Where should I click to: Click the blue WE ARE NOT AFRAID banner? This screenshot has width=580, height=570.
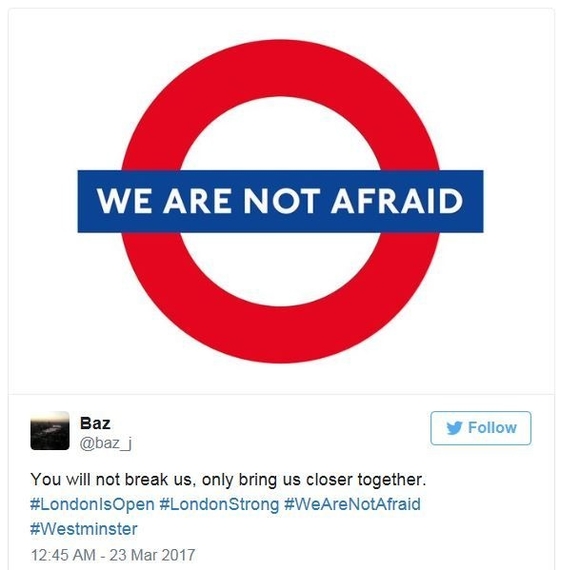(280, 201)
